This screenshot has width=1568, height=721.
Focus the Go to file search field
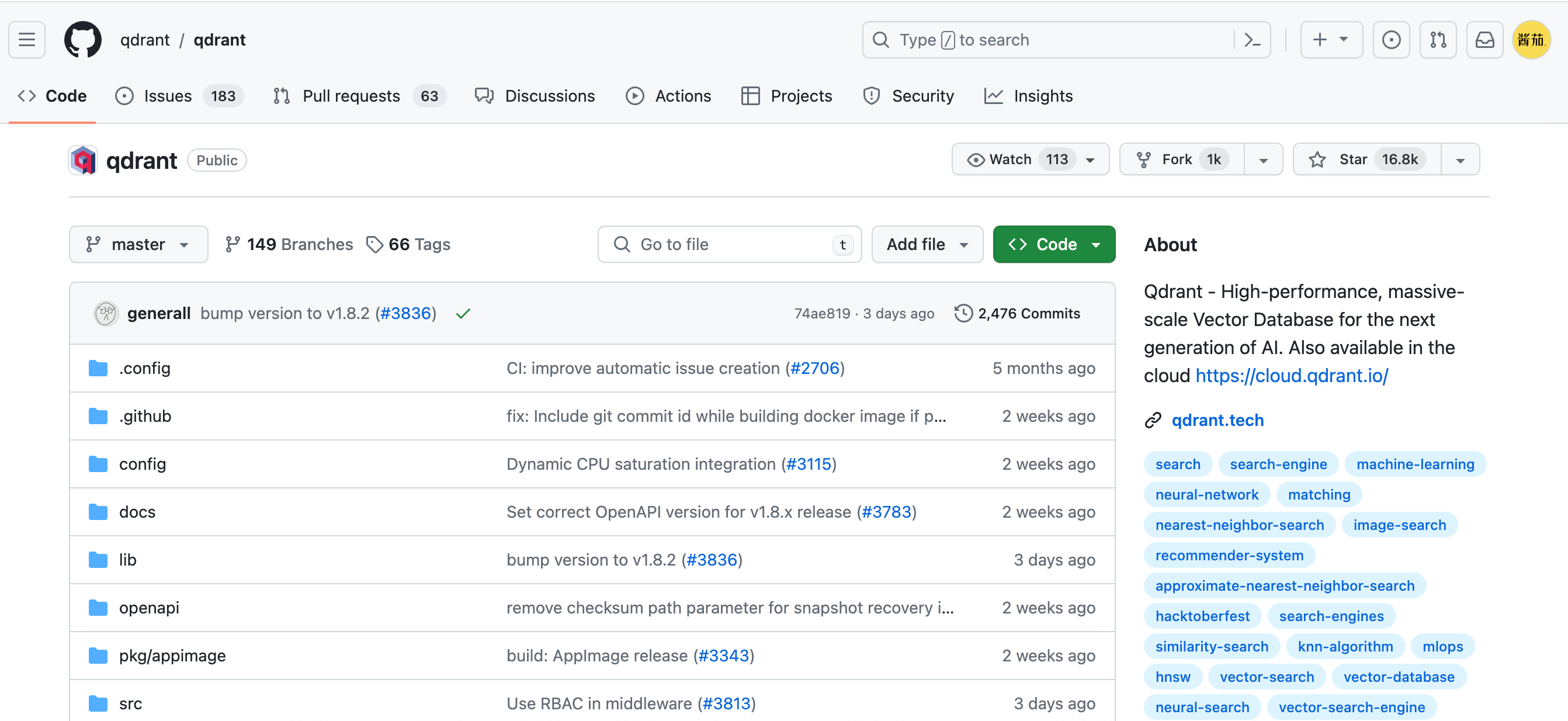[x=729, y=244]
